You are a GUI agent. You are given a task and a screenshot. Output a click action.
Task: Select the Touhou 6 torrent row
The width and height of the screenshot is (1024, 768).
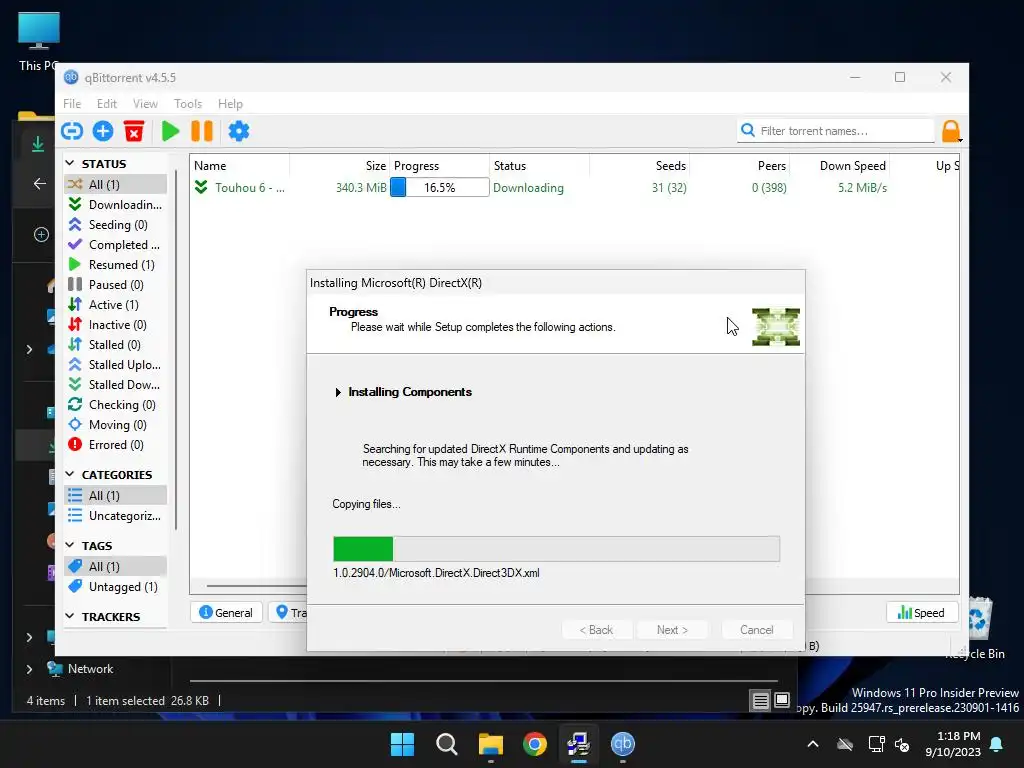click(x=575, y=187)
